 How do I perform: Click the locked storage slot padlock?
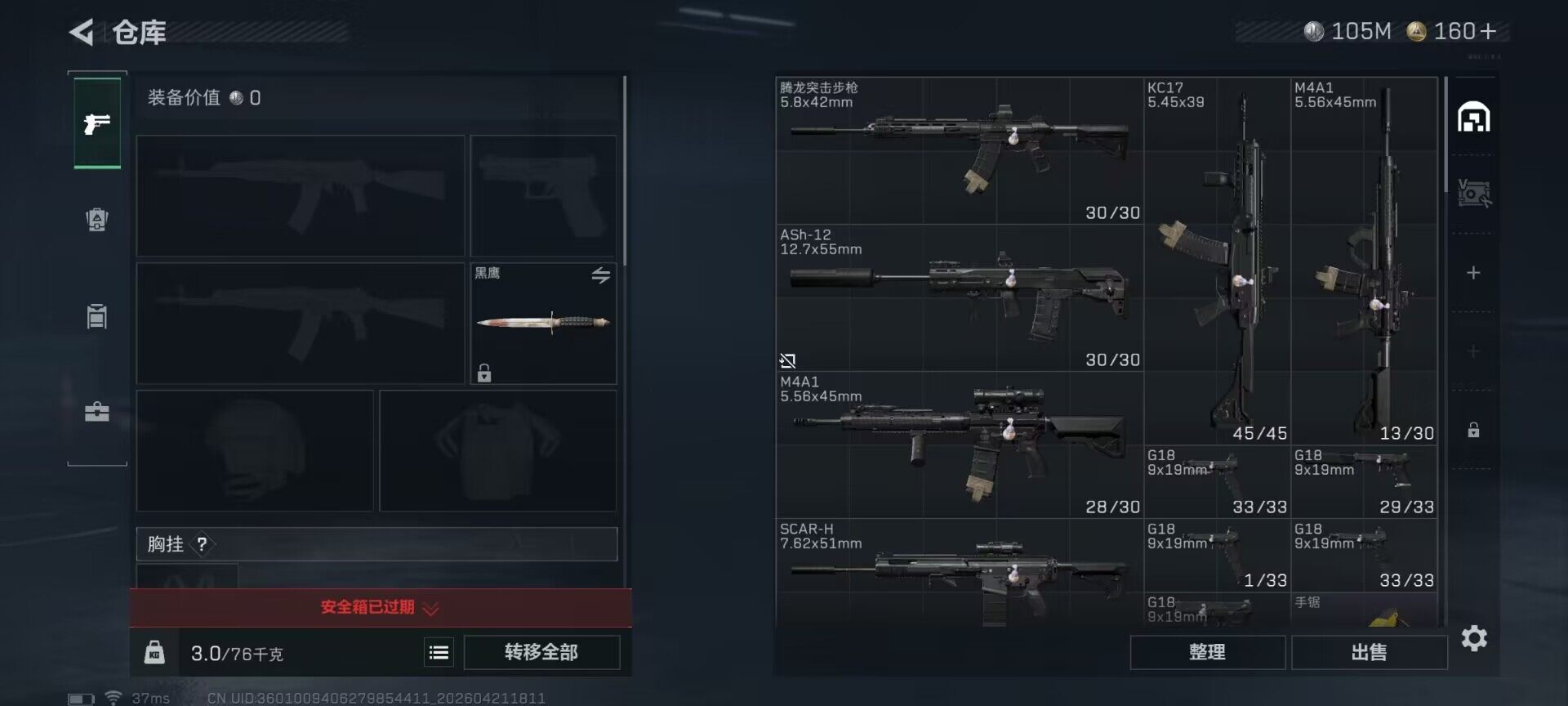coord(1473,430)
